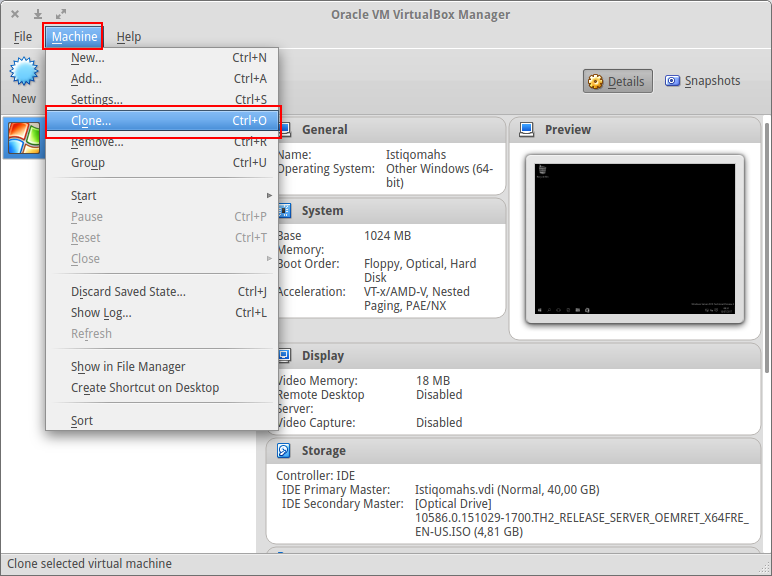This screenshot has height=576, width=772.
Task: Click the System section header title
Action: 322,211
